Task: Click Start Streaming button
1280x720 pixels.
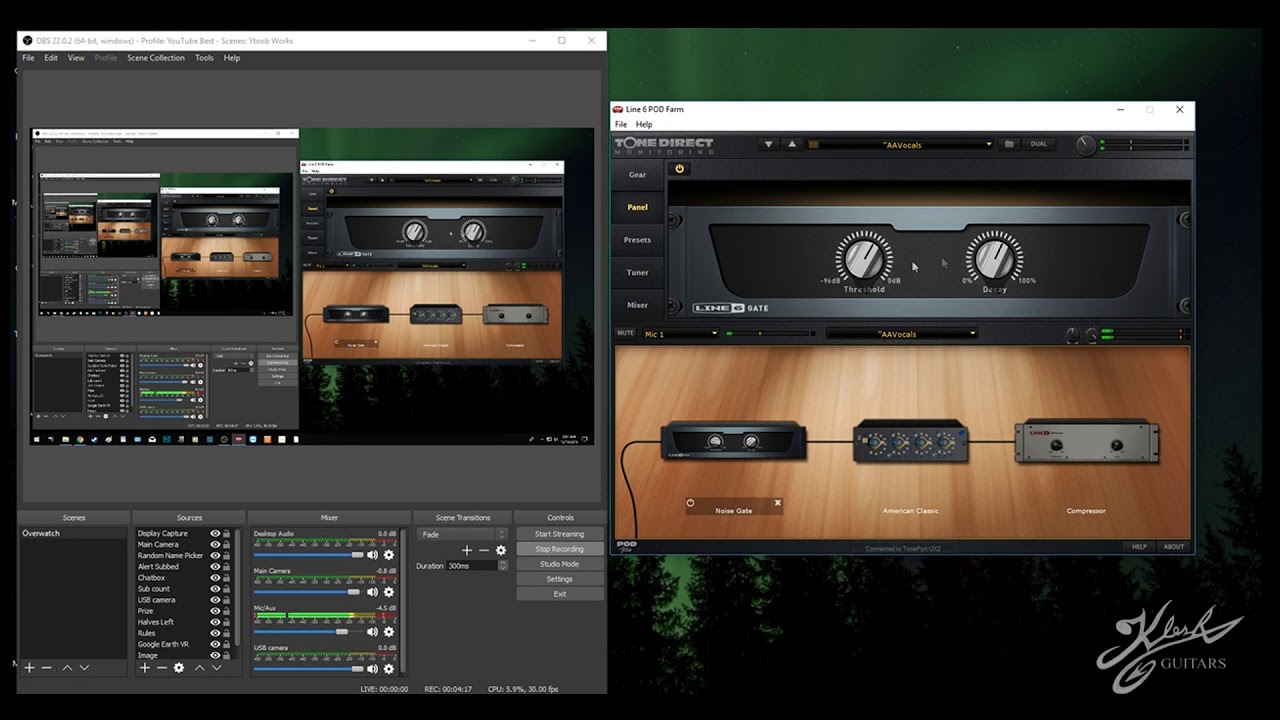Action: click(560, 534)
